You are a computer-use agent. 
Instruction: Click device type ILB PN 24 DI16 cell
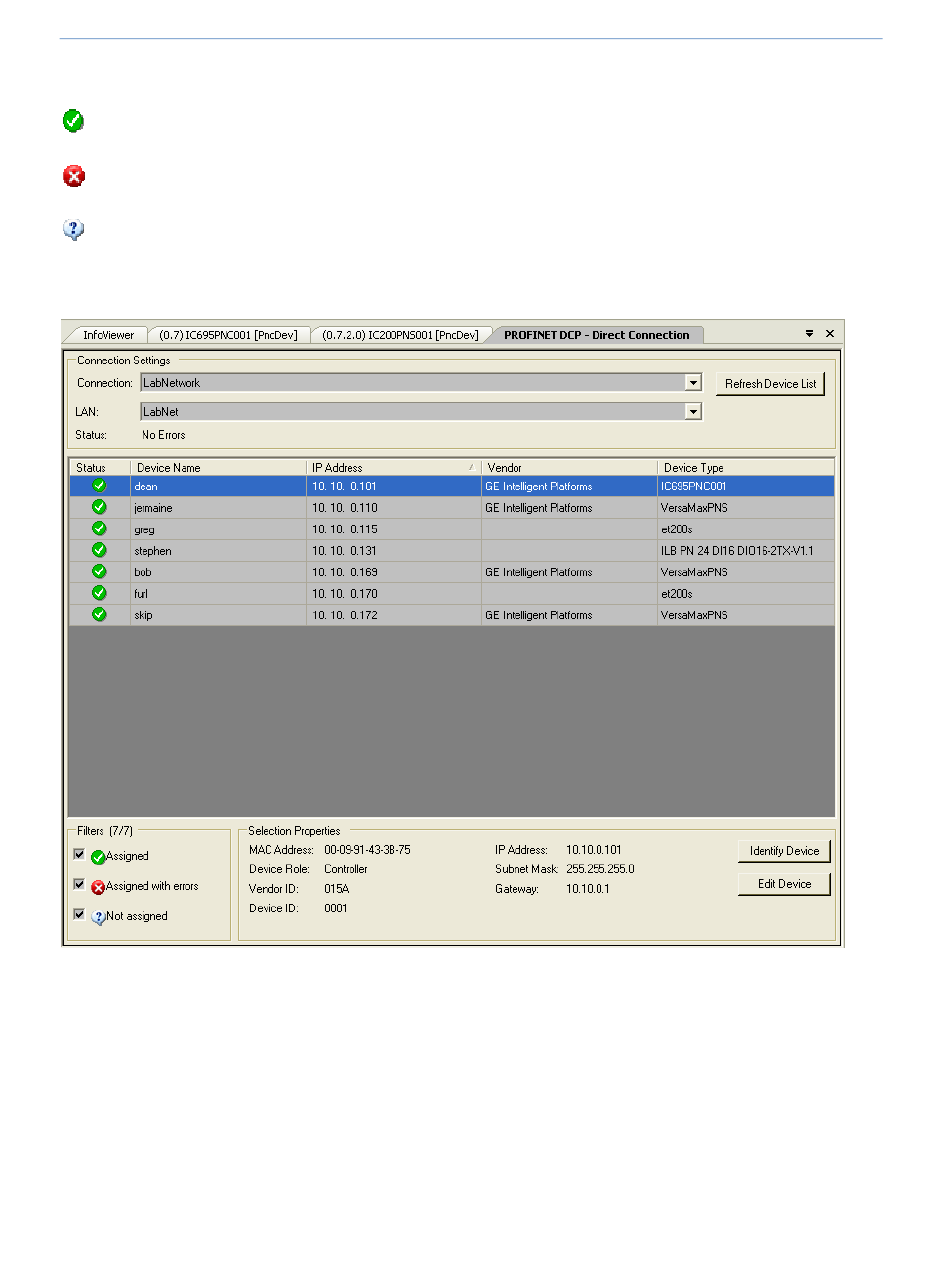tap(746, 551)
